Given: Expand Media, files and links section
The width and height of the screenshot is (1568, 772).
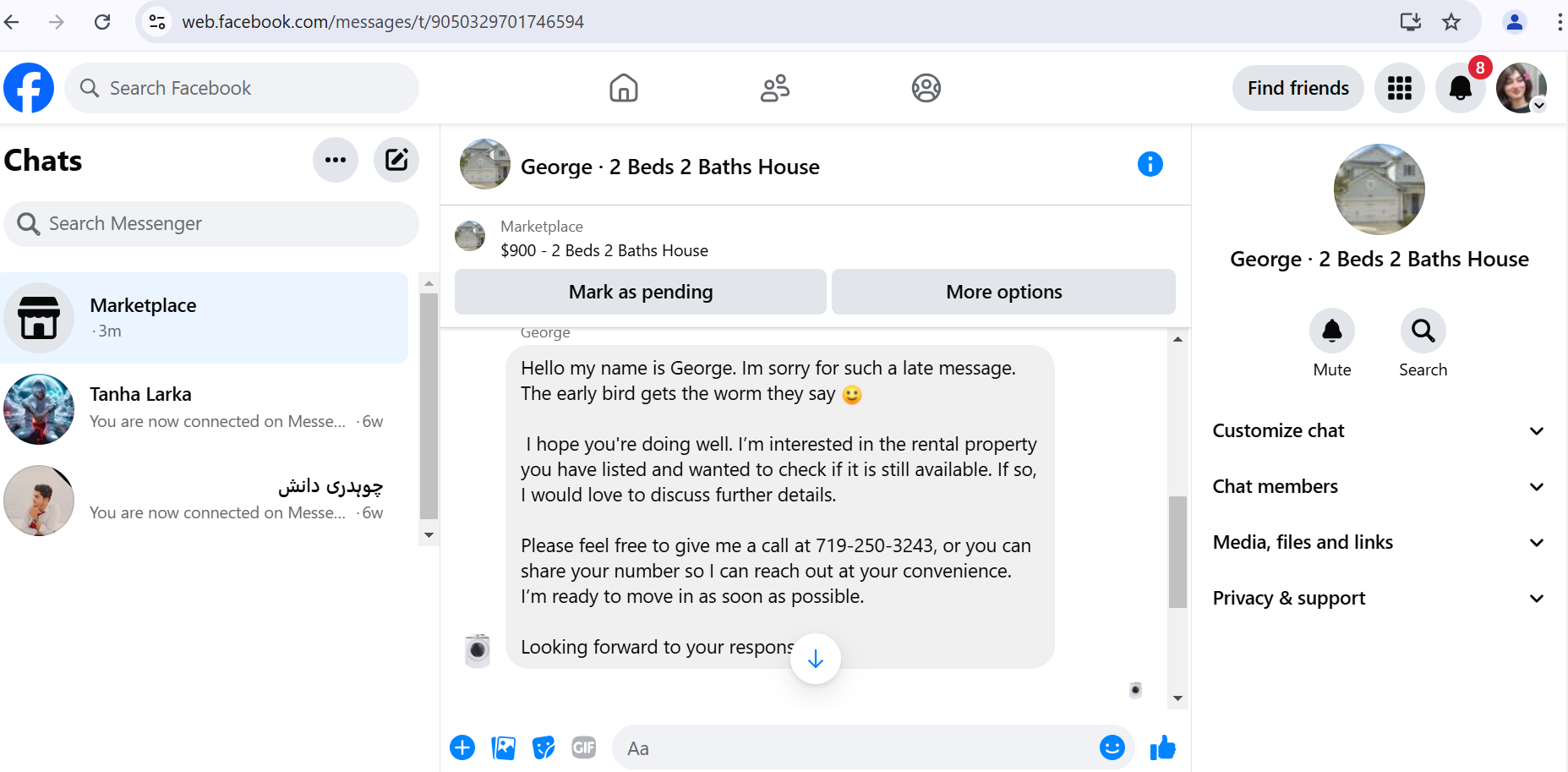Looking at the screenshot, I should point(1379,543).
